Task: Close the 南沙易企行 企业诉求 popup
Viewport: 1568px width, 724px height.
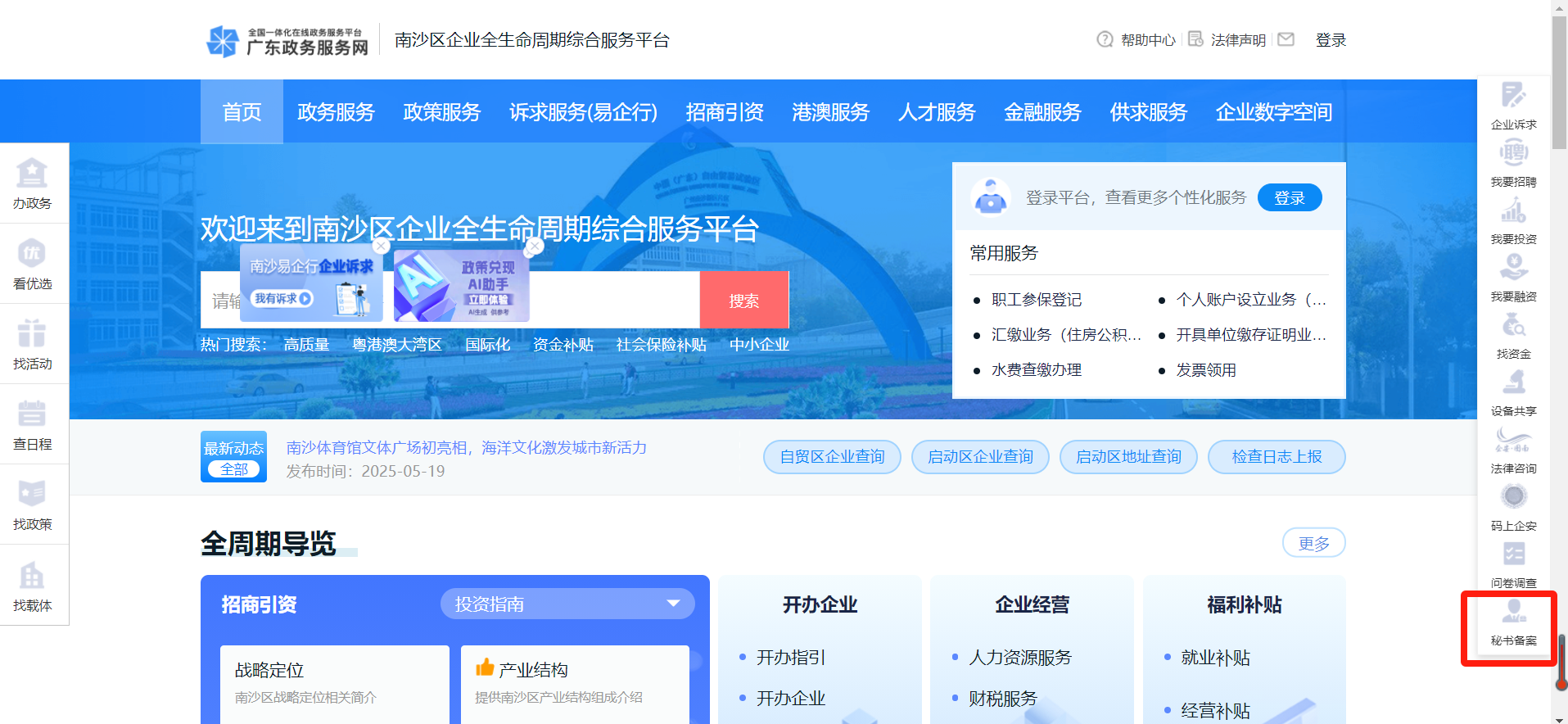Action: click(x=381, y=246)
